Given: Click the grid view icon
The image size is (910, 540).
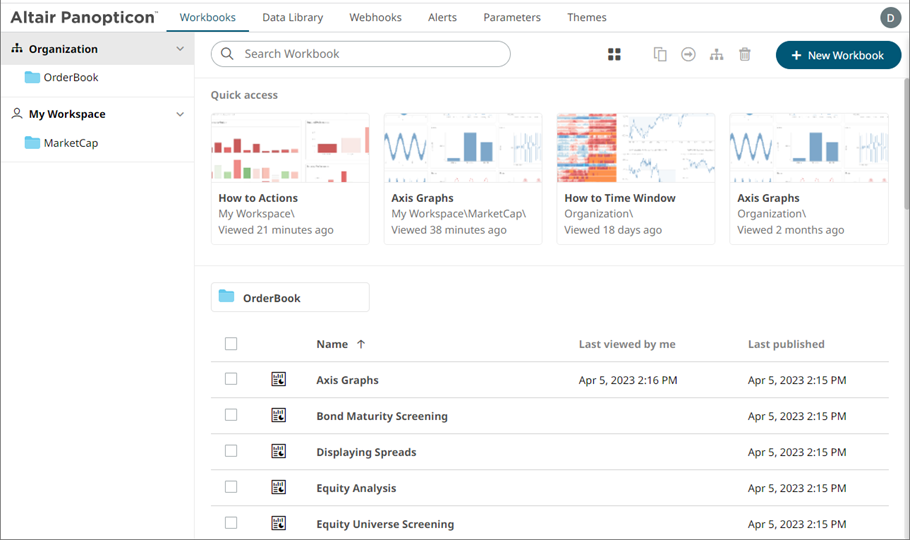Looking at the screenshot, I should 615,55.
